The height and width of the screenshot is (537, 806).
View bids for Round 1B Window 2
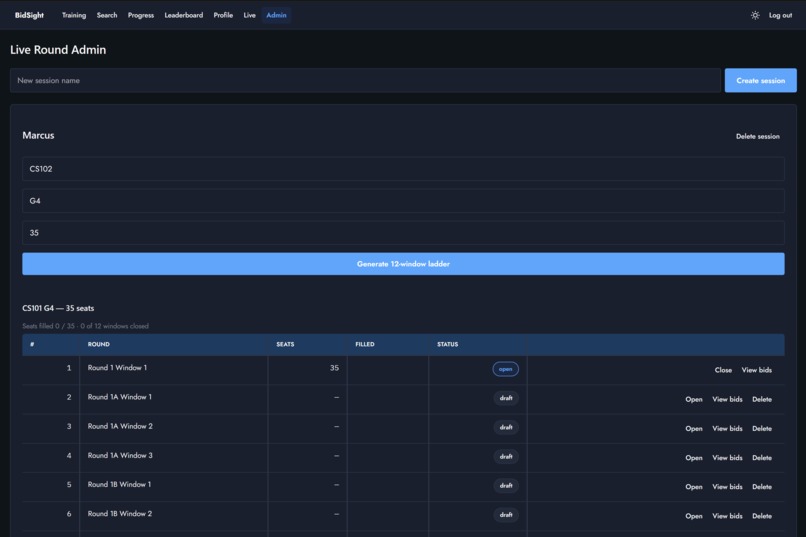(727, 516)
